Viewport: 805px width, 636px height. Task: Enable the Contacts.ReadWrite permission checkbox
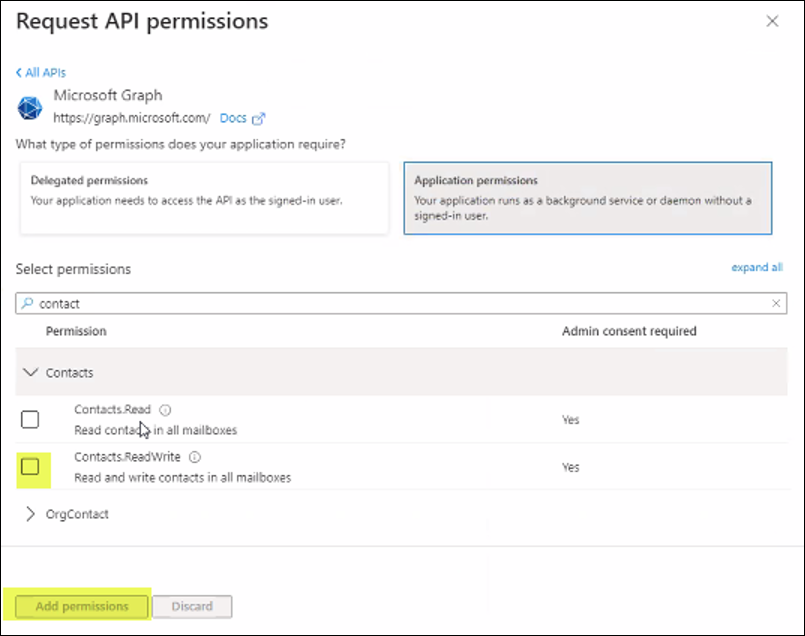30,467
